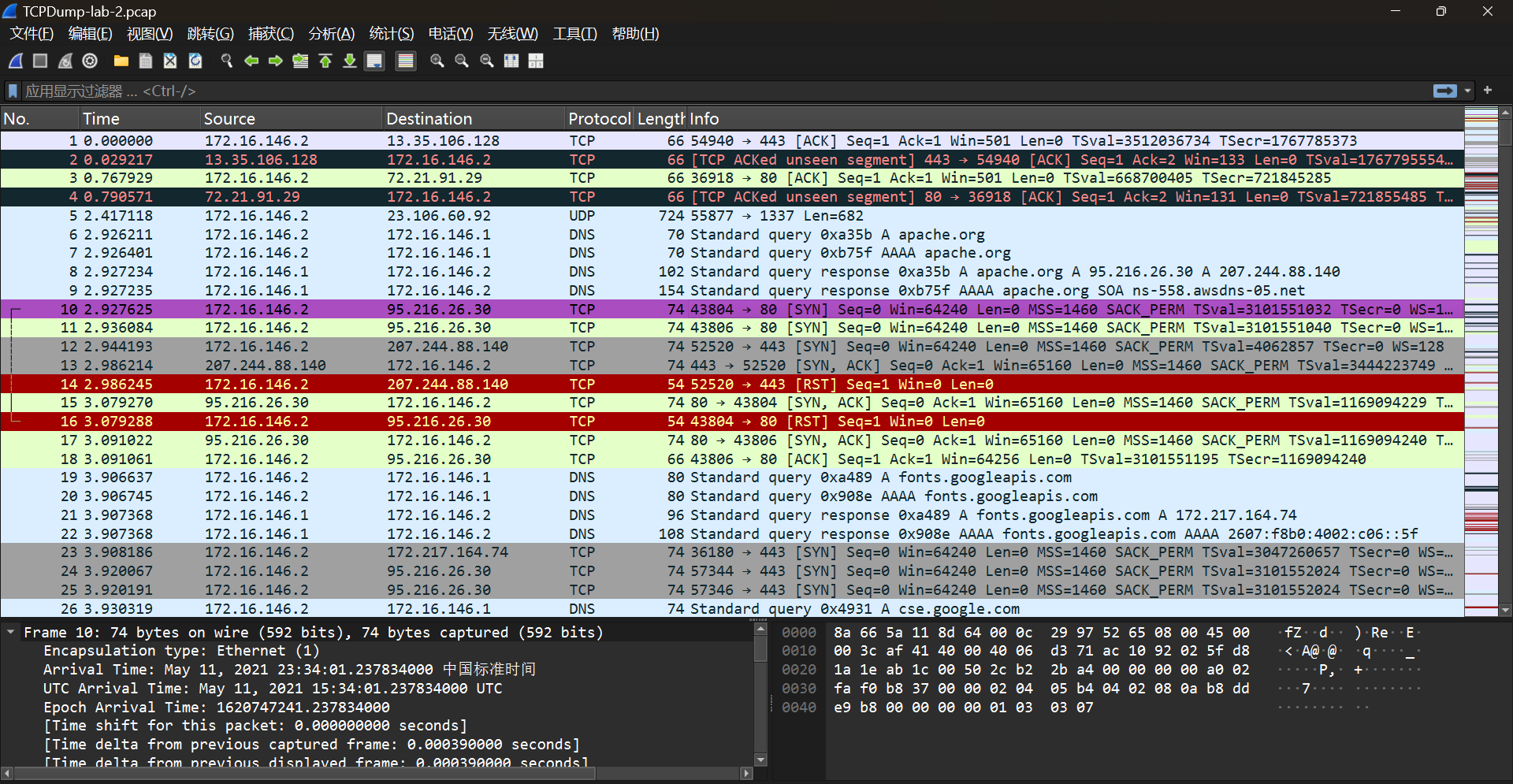Open the filter history dropdown
The image size is (1513, 784).
(1468, 91)
